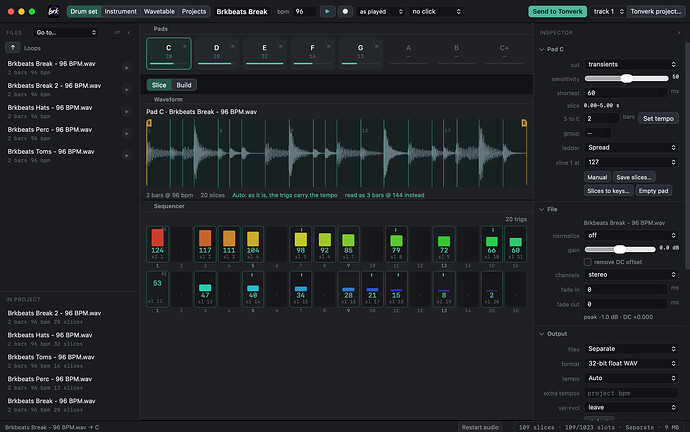Screen dimensions: 690x432
Task: Open the Tonverk project... button
Action: 656,11
